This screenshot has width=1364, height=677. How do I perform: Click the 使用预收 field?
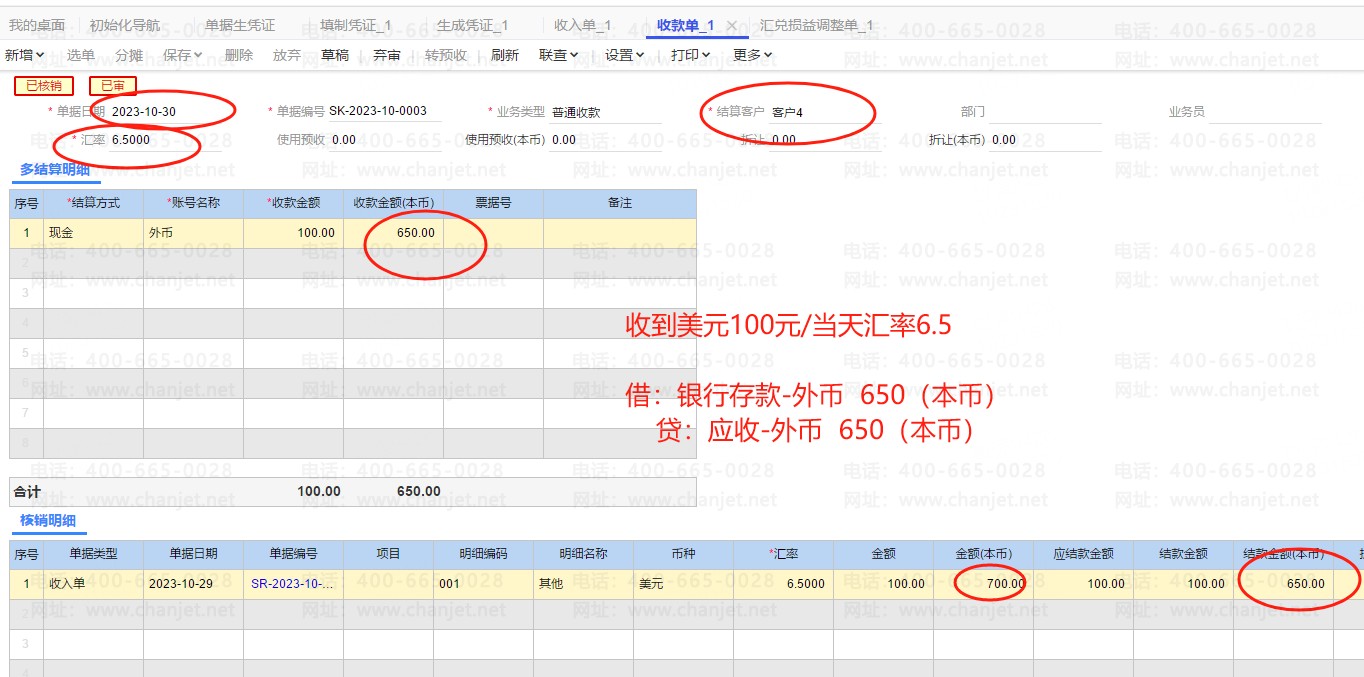point(386,140)
